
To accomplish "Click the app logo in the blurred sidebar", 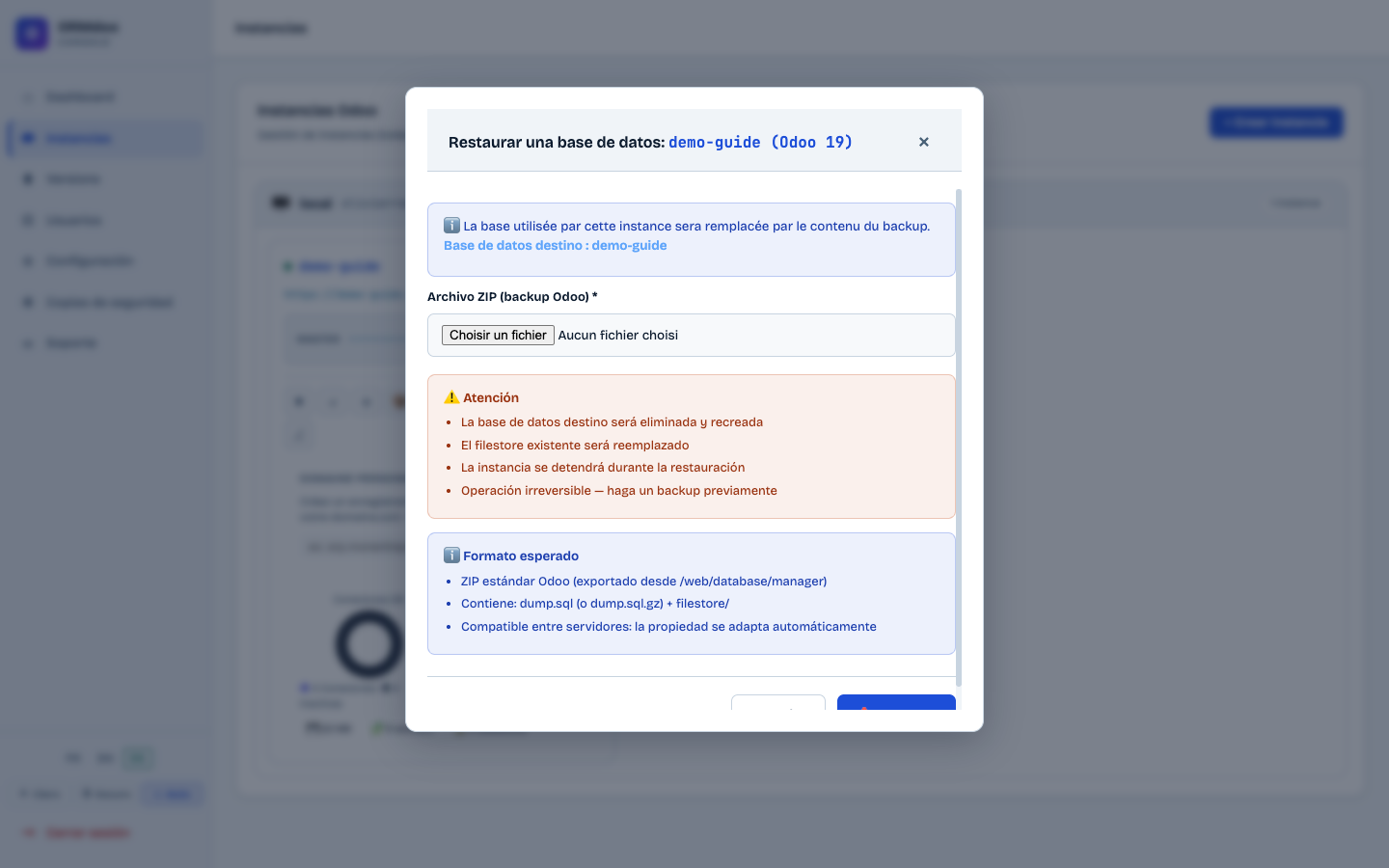I will [x=31, y=33].
